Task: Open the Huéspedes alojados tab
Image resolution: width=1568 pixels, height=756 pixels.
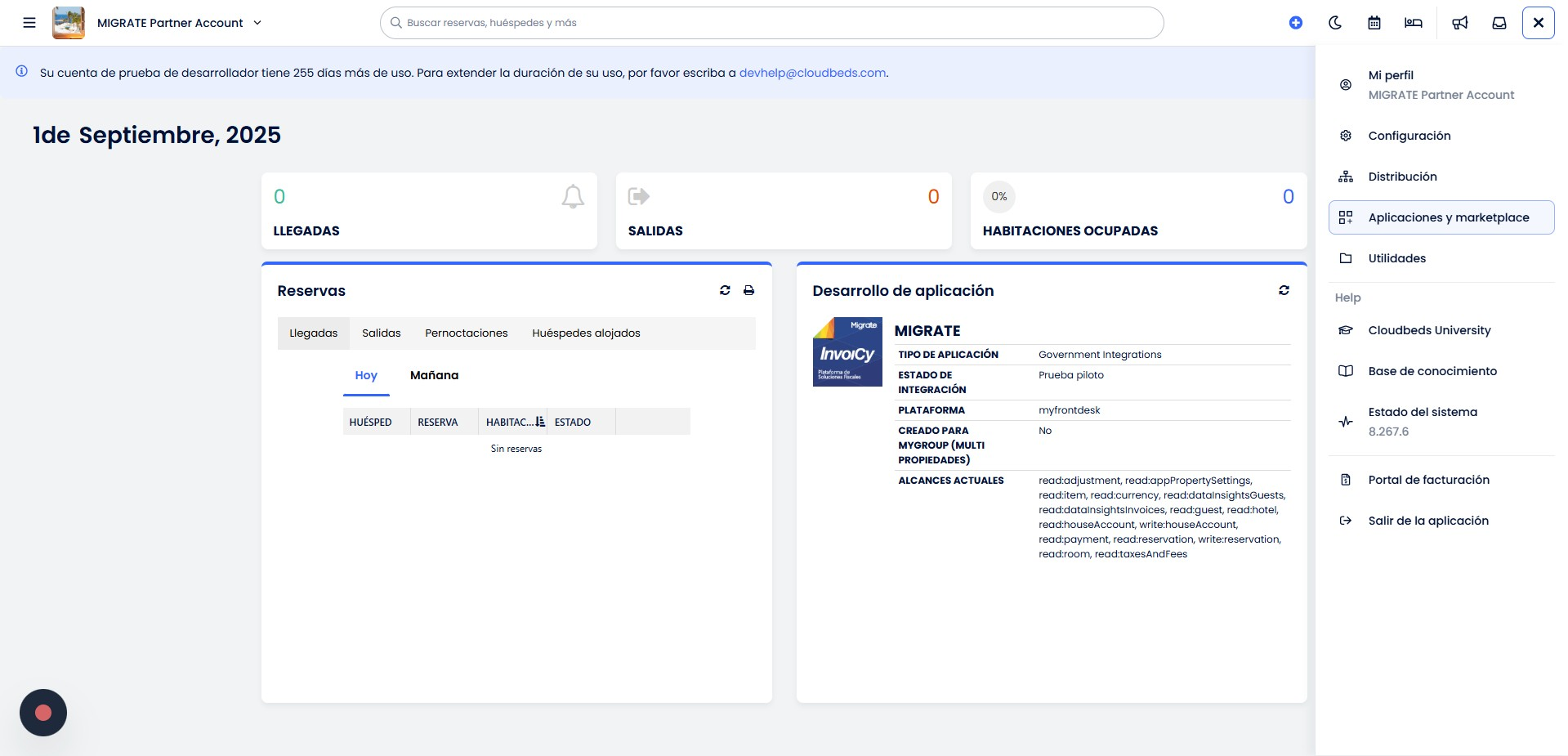Action: (586, 333)
